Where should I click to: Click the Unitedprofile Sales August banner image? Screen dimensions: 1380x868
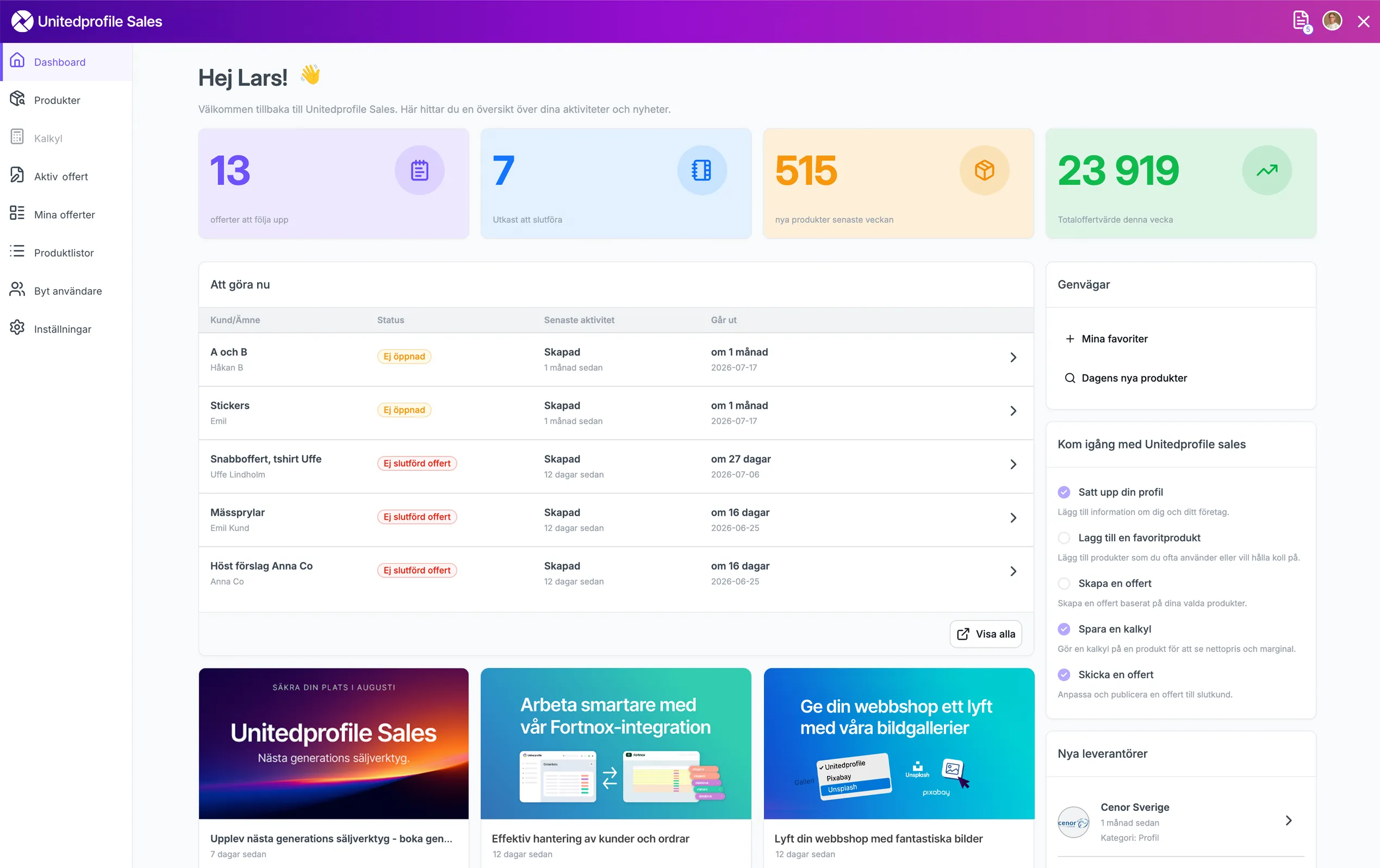tap(333, 744)
